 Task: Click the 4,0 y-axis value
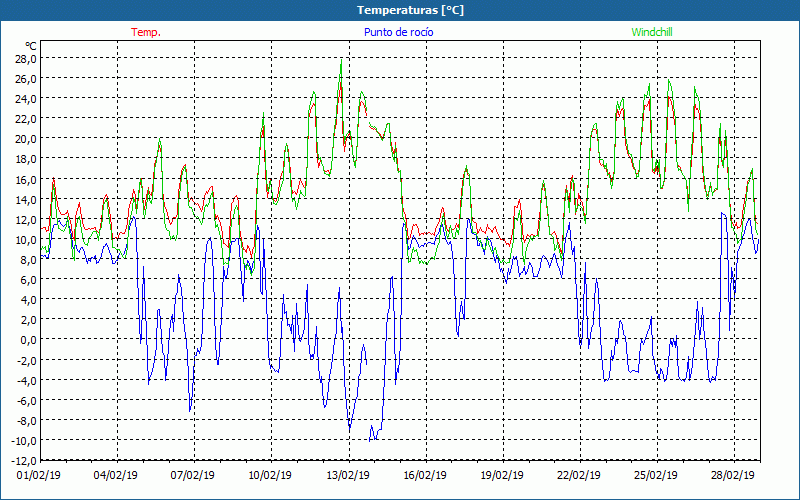pyautogui.click(x=28, y=299)
